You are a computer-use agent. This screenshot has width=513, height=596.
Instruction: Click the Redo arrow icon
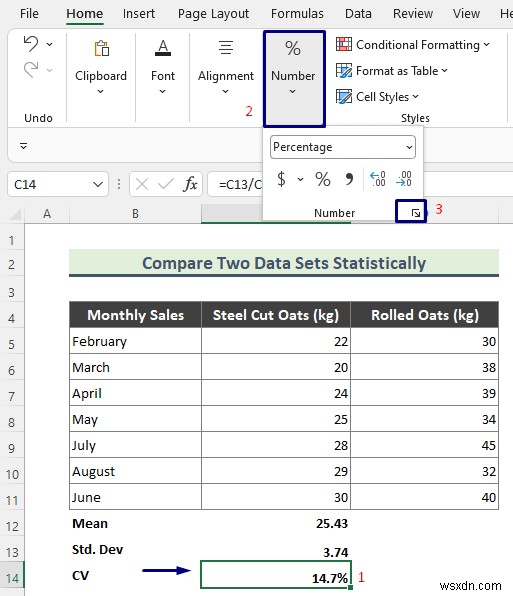31,70
